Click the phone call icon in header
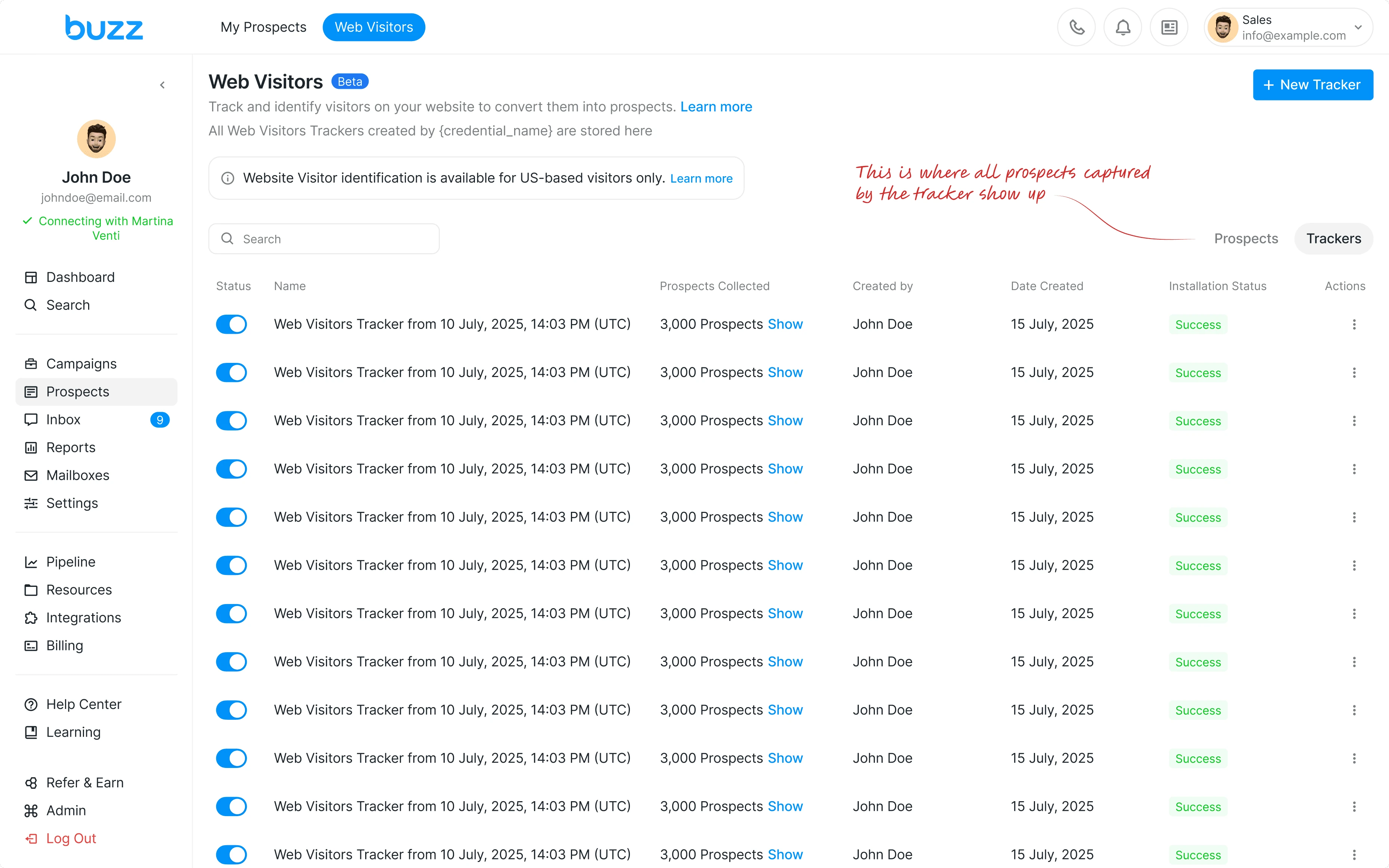This screenshot has width=1389, height=868. coord(1076,27)
